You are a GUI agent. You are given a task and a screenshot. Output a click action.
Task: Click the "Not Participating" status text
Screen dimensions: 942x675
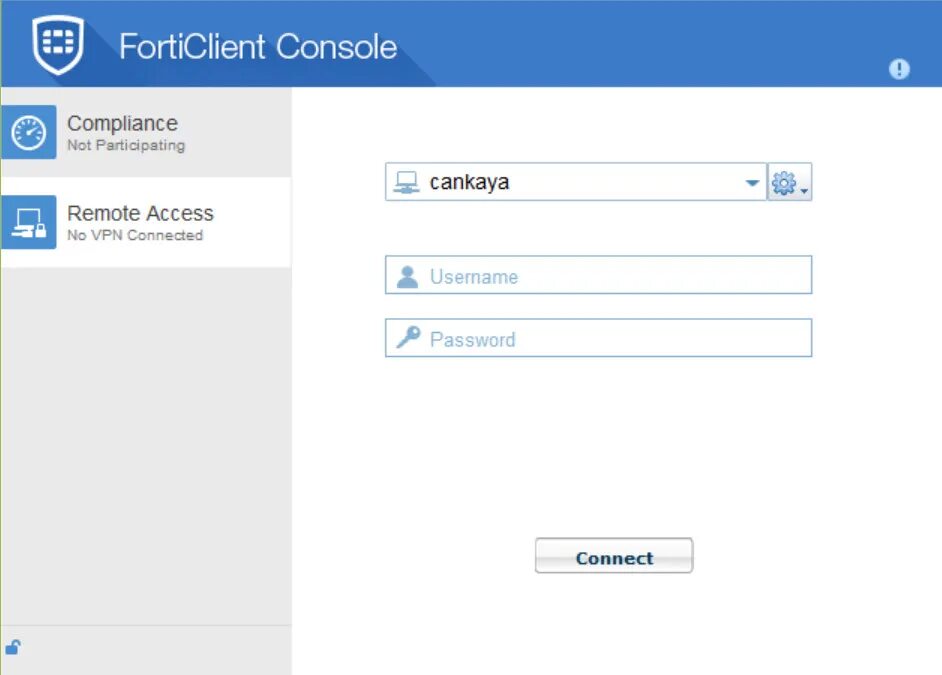point(126,145)
